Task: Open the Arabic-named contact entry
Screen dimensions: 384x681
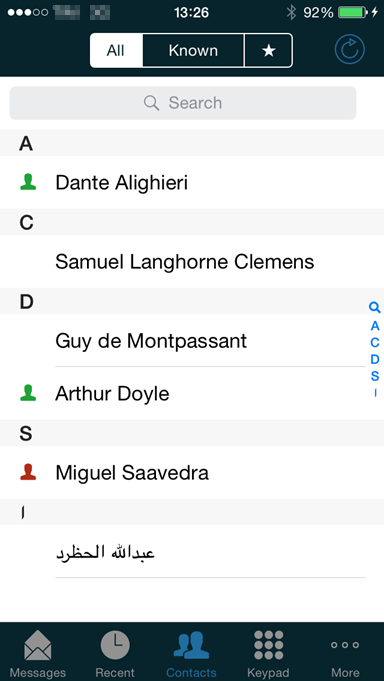Action: click(x=192, y=552)
